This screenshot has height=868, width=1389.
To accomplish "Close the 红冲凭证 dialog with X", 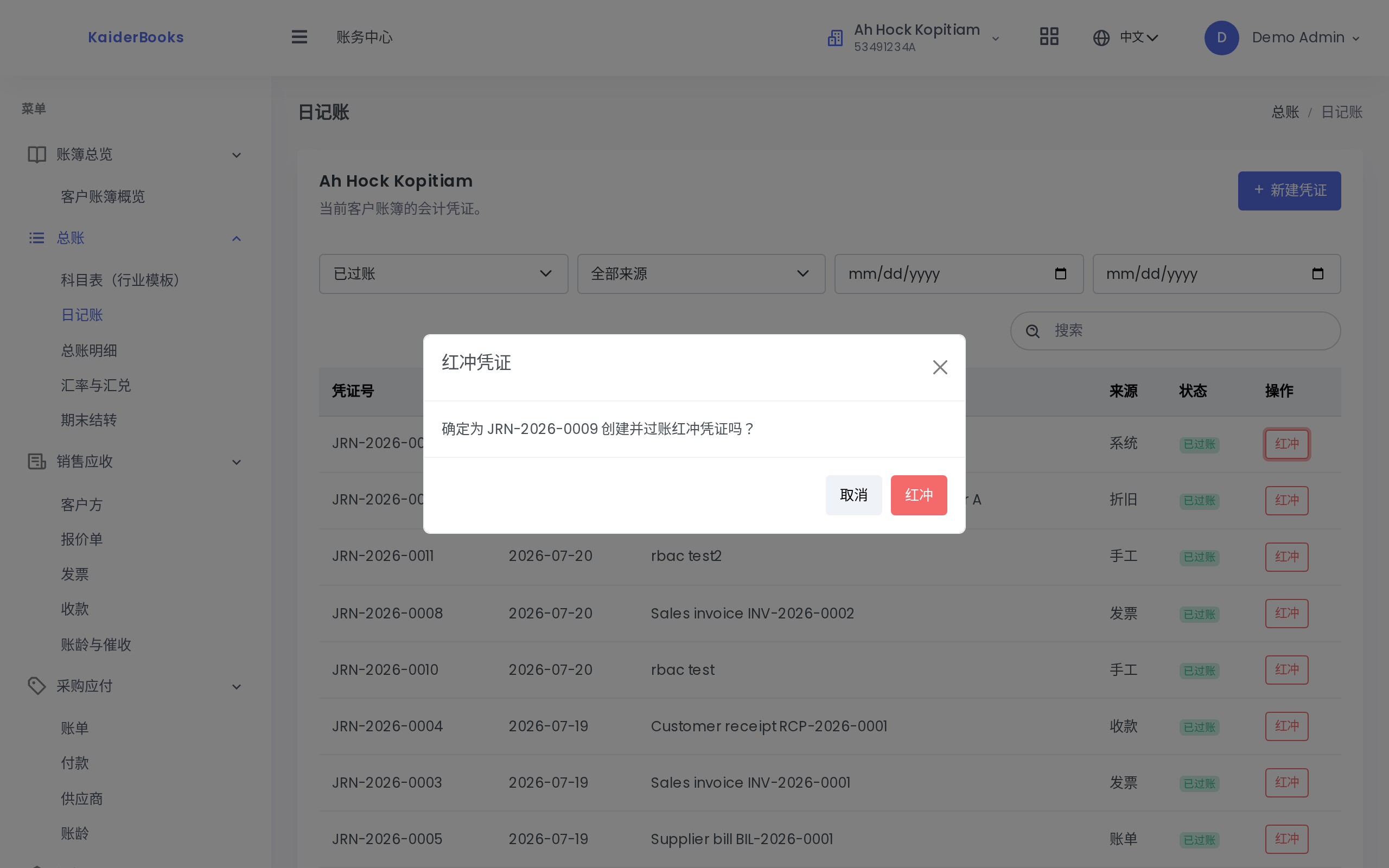I will click(x=940, y=367).
